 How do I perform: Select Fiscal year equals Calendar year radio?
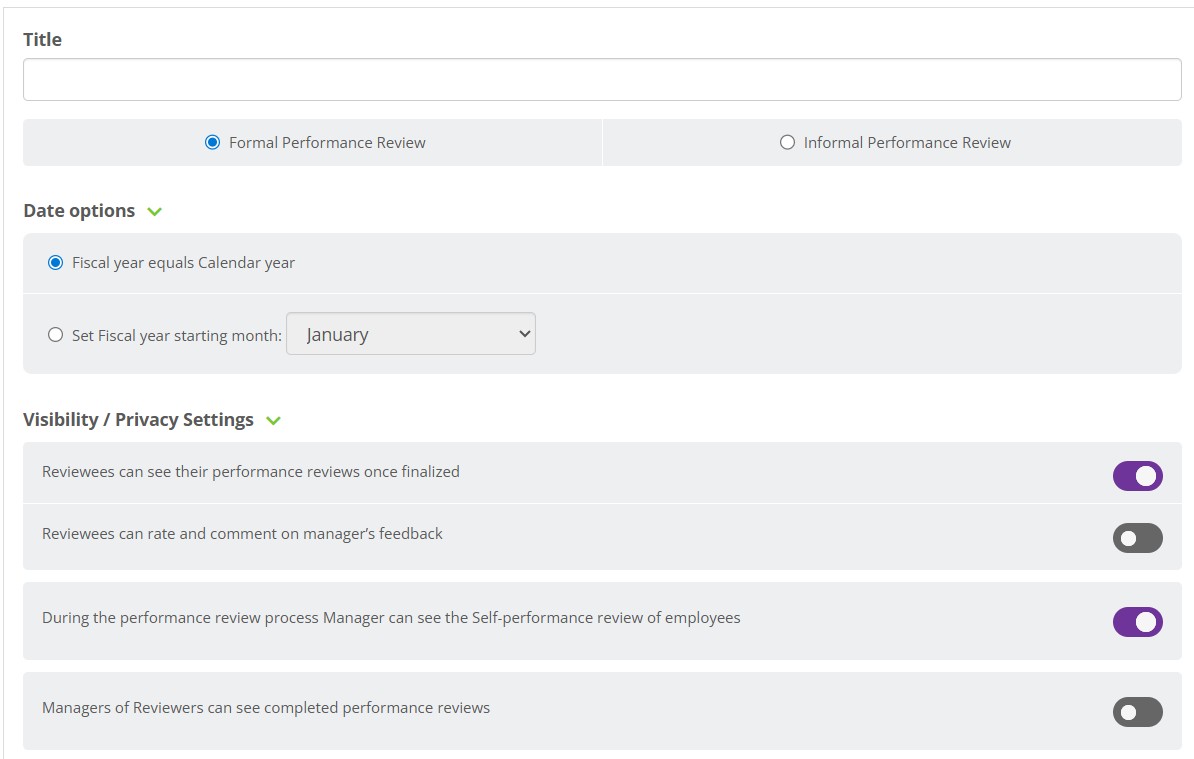click(56, 263)
